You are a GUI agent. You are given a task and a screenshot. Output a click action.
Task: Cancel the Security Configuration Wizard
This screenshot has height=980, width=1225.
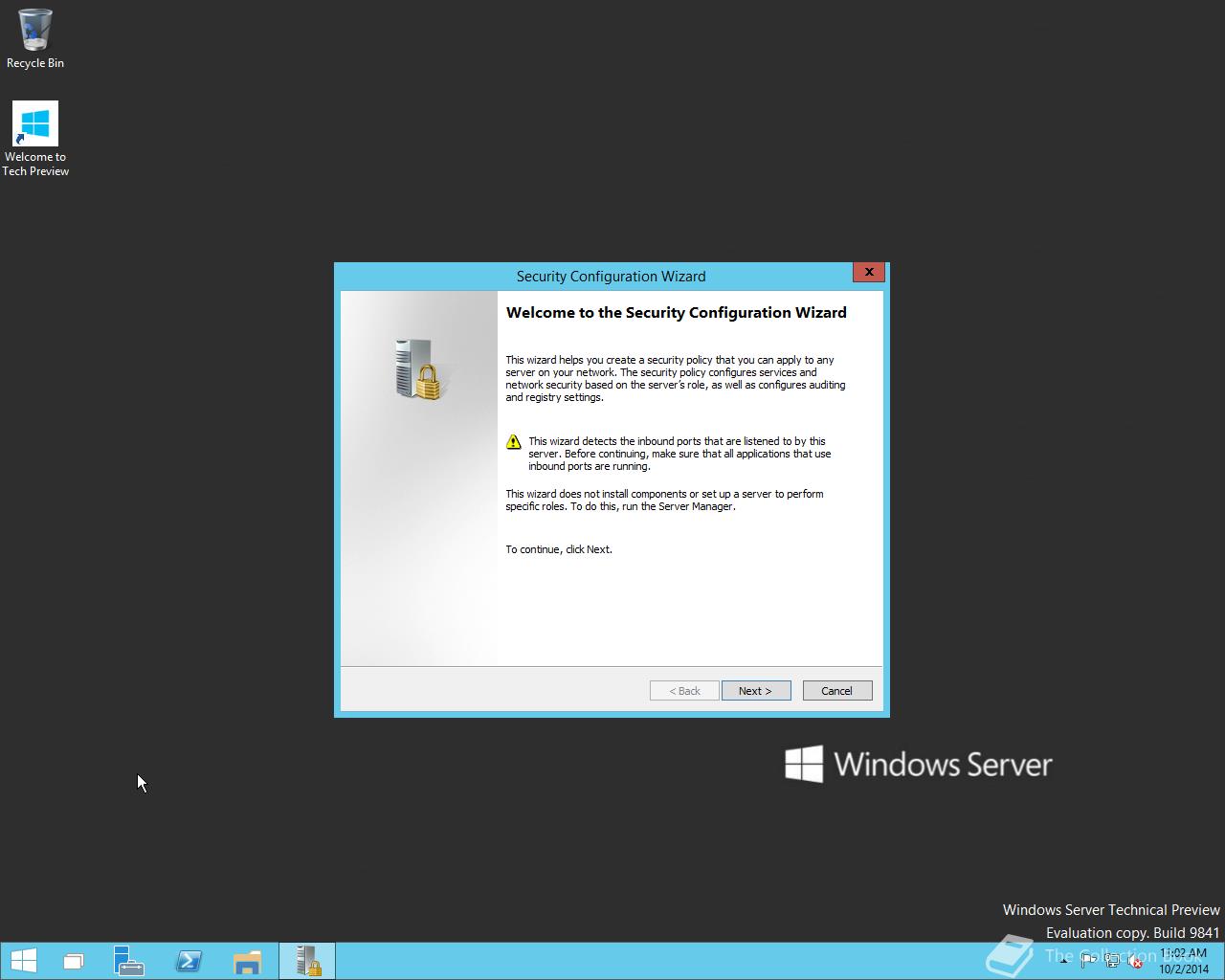pyautogui.click(x=836, y=691)
